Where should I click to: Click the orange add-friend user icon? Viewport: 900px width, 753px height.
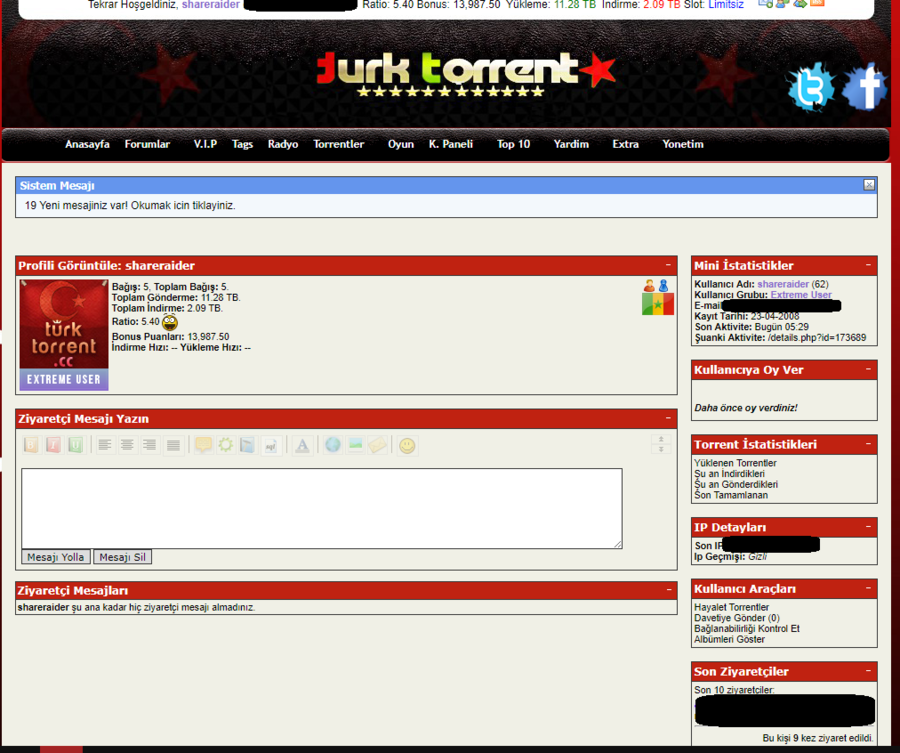pos(649,285)
